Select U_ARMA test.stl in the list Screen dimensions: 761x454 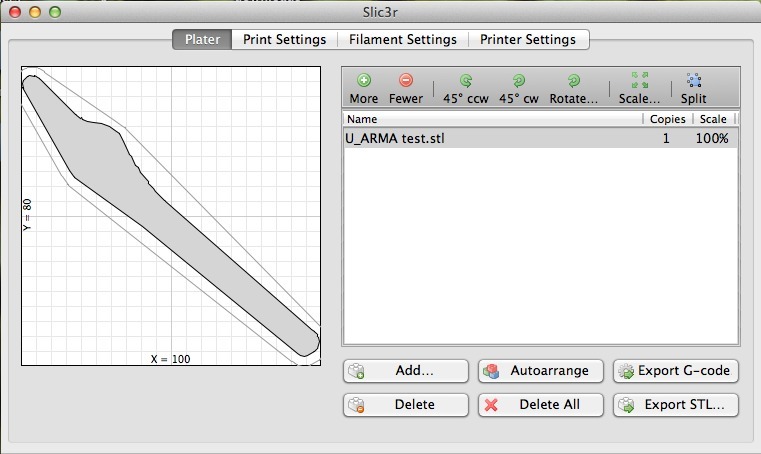396,139
